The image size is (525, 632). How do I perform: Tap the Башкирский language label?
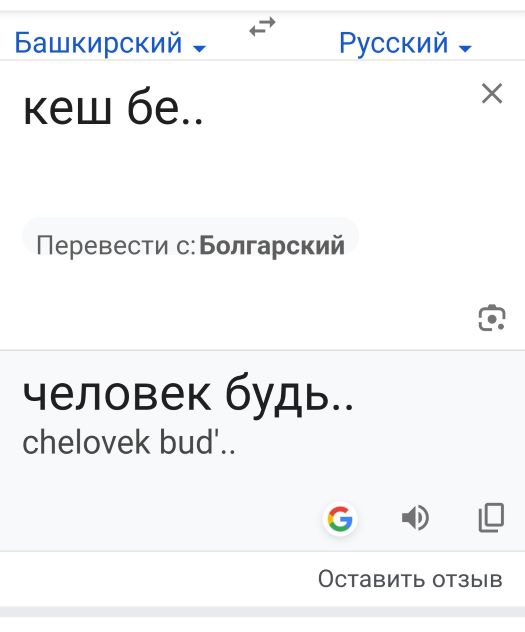[x=98, y=43]
